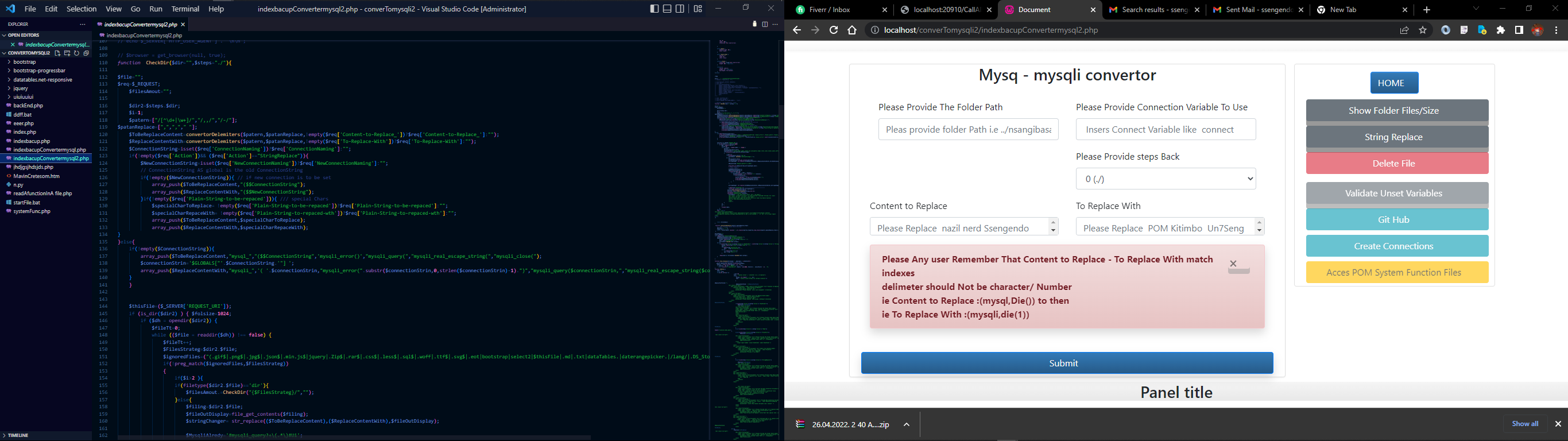The height and width of the screenshot is (441, 1568).
Task: Collapse all folders in explorer
Action: tap(87, 53)
